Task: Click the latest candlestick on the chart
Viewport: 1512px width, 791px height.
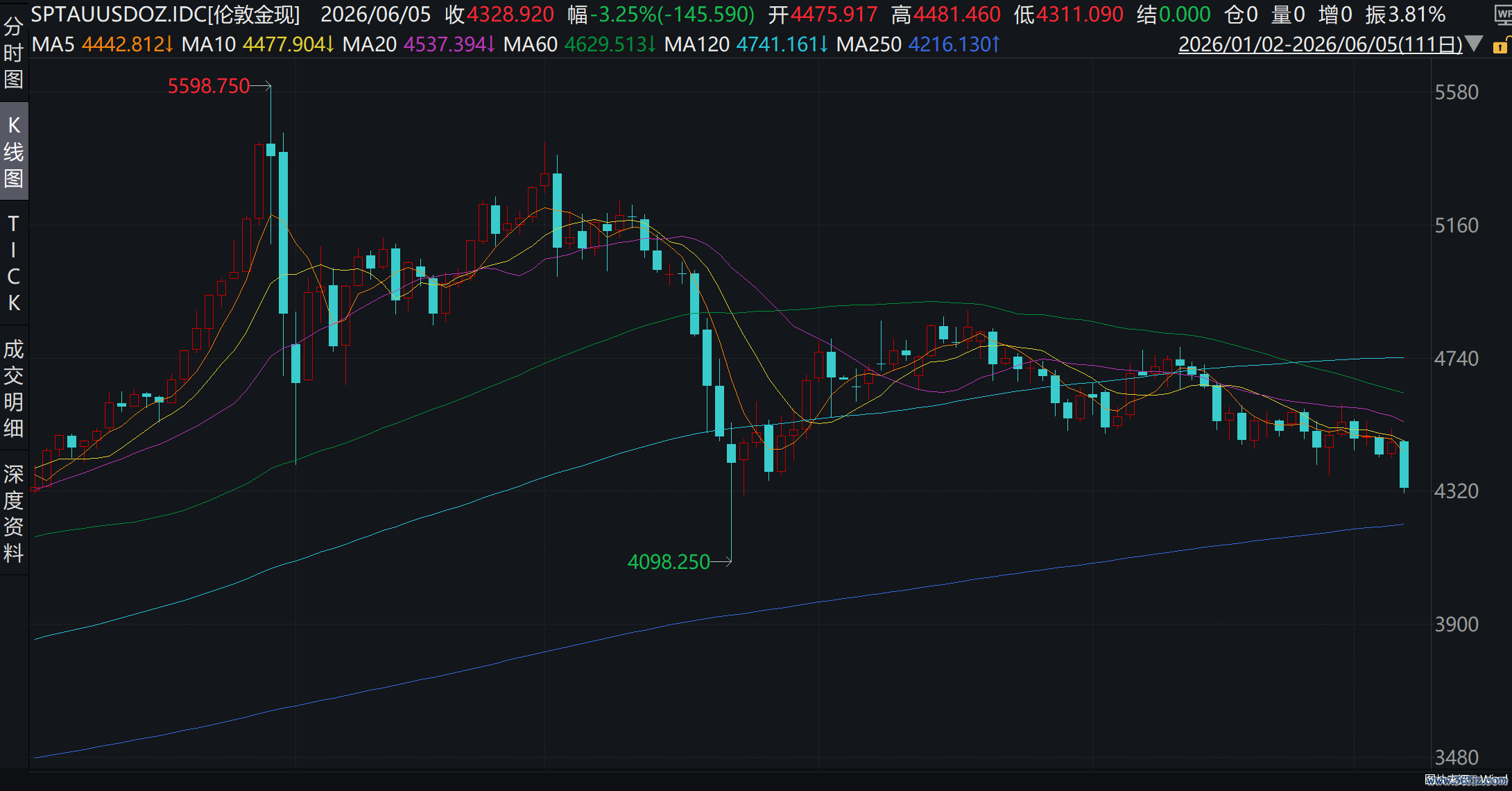Action: pyautogui.click(x=1404, y=465)
